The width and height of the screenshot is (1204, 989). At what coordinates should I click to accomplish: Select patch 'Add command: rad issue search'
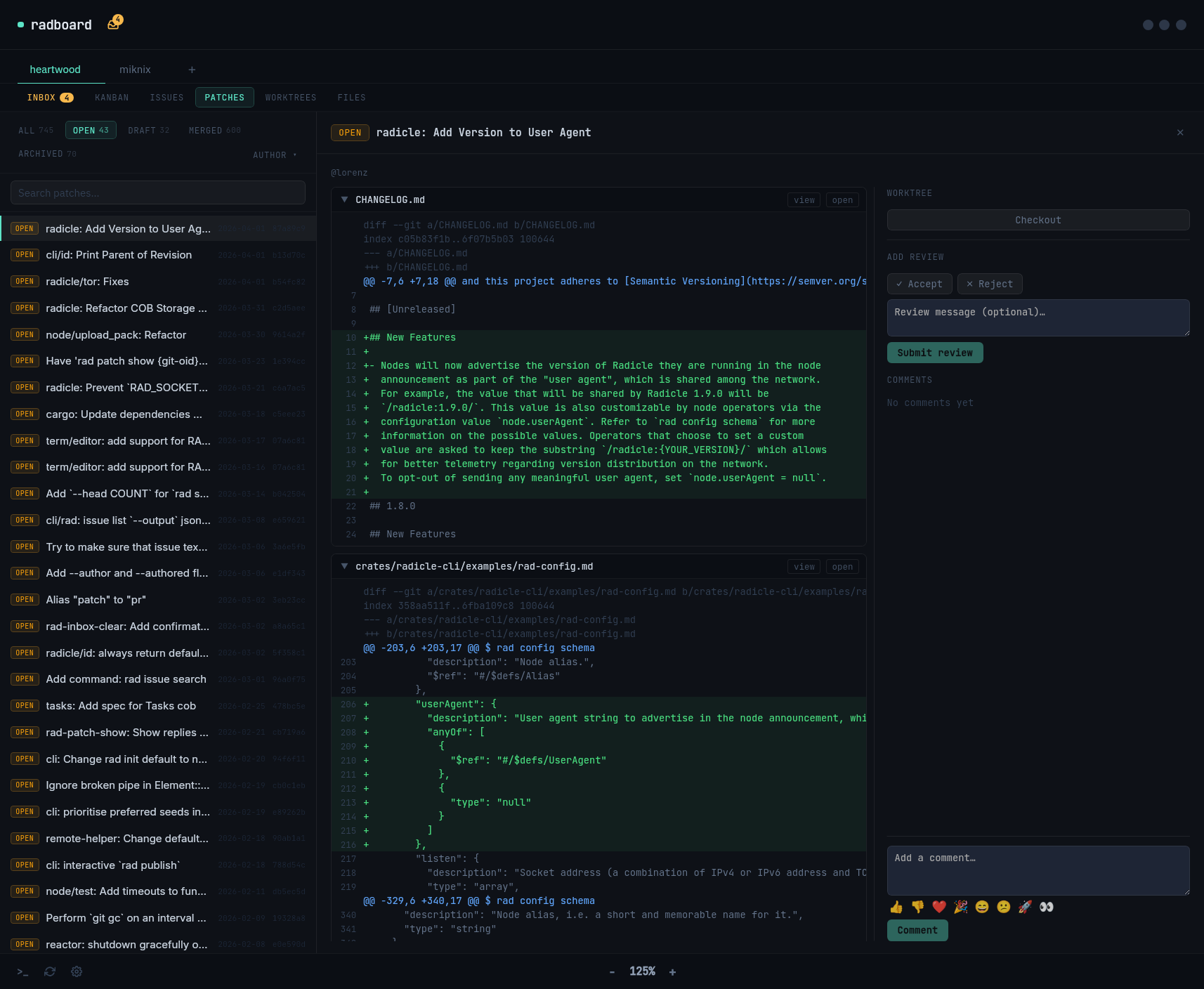(x=158, y=679)
